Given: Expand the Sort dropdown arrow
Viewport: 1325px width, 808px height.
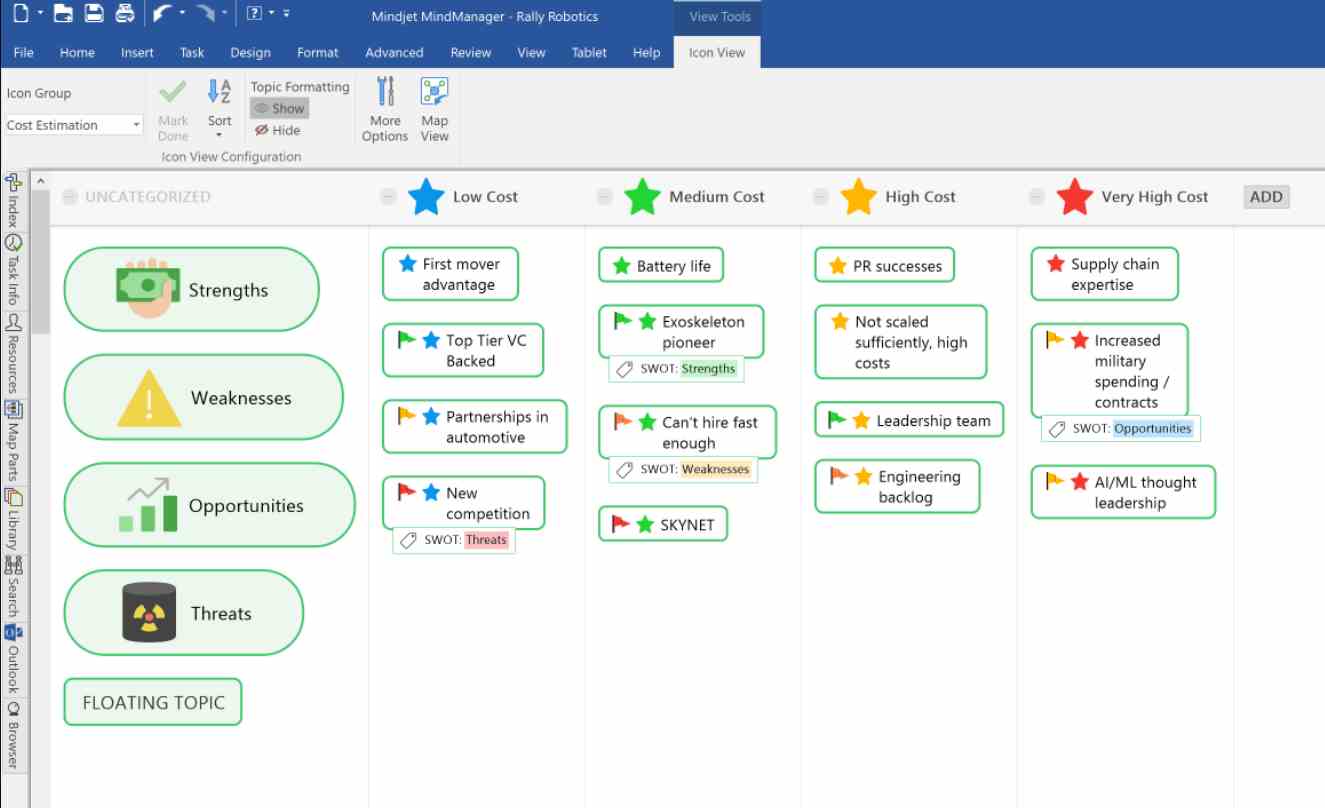Looking at the screenshot, I should (219, 135).
